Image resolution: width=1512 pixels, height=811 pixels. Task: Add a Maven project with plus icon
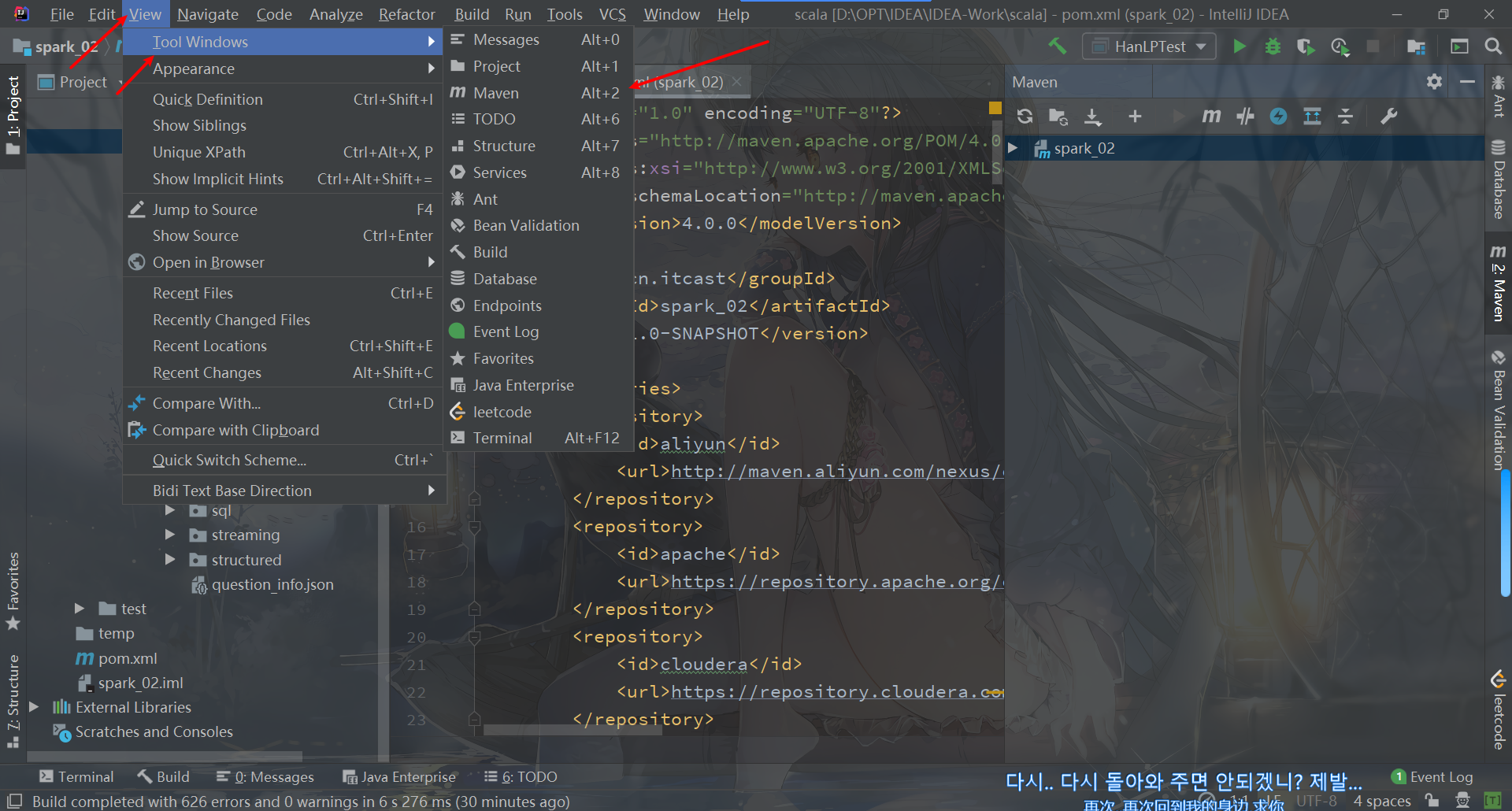click(x=1135, y=117)
